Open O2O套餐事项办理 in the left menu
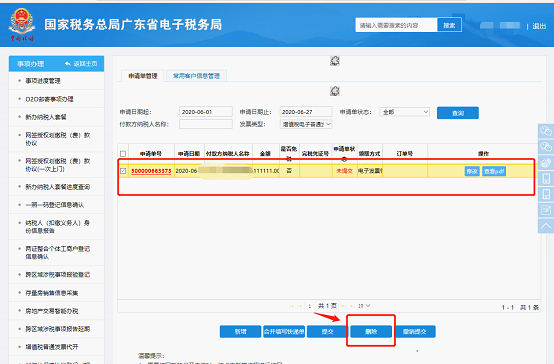This screenshot has height=364, width=554. [x=49, y=99]
